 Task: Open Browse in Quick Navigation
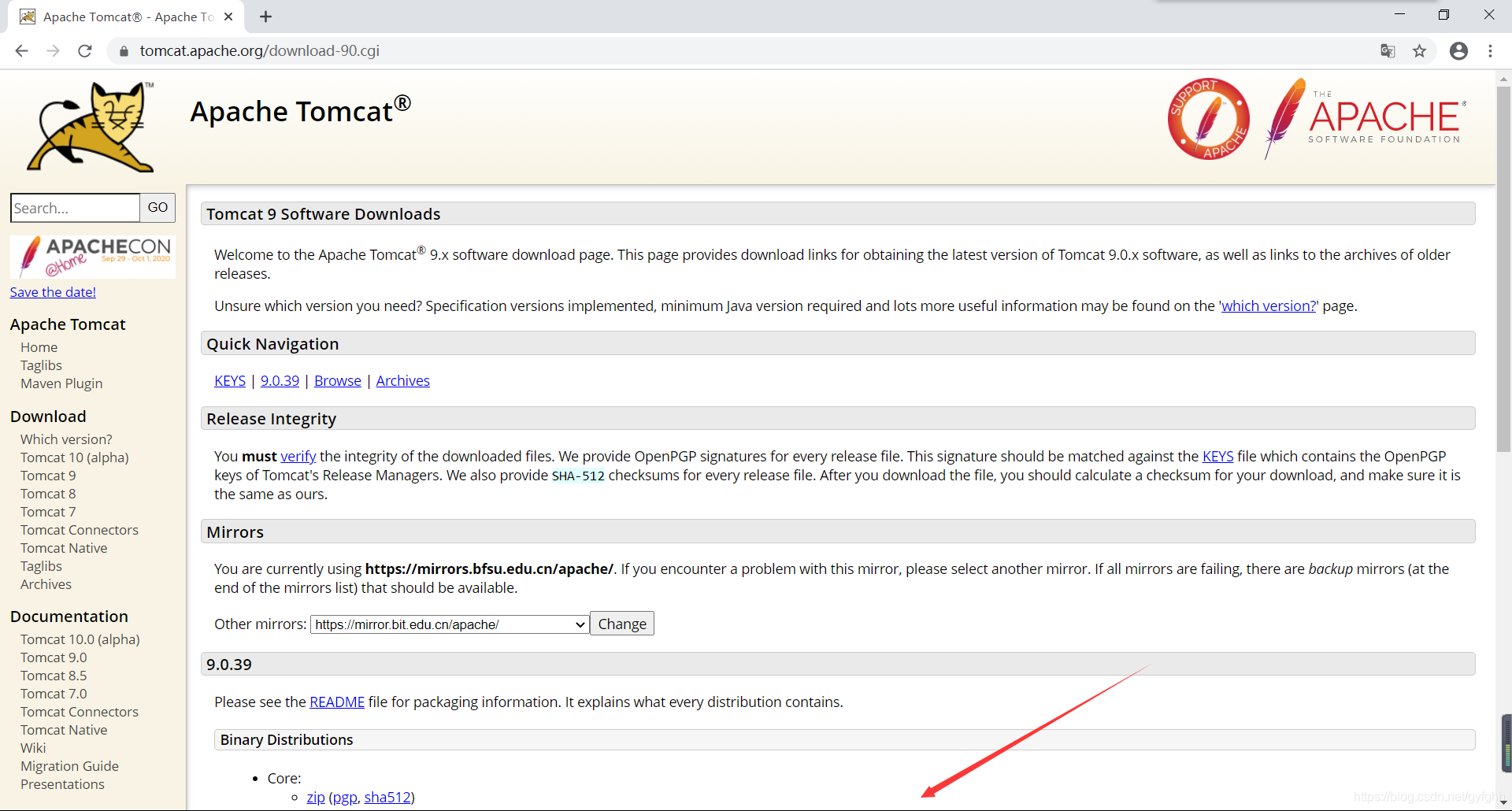click(x=338, y=381)
